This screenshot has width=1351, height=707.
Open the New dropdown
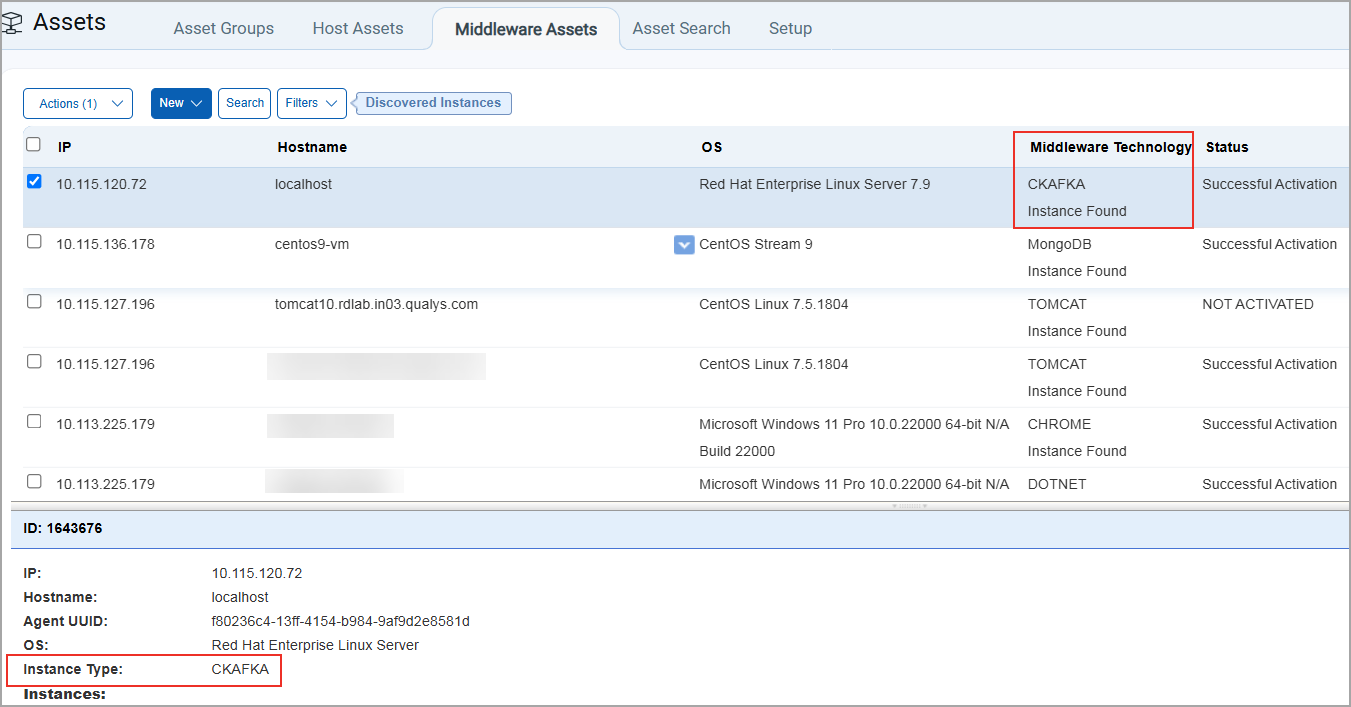pos(181,103)
